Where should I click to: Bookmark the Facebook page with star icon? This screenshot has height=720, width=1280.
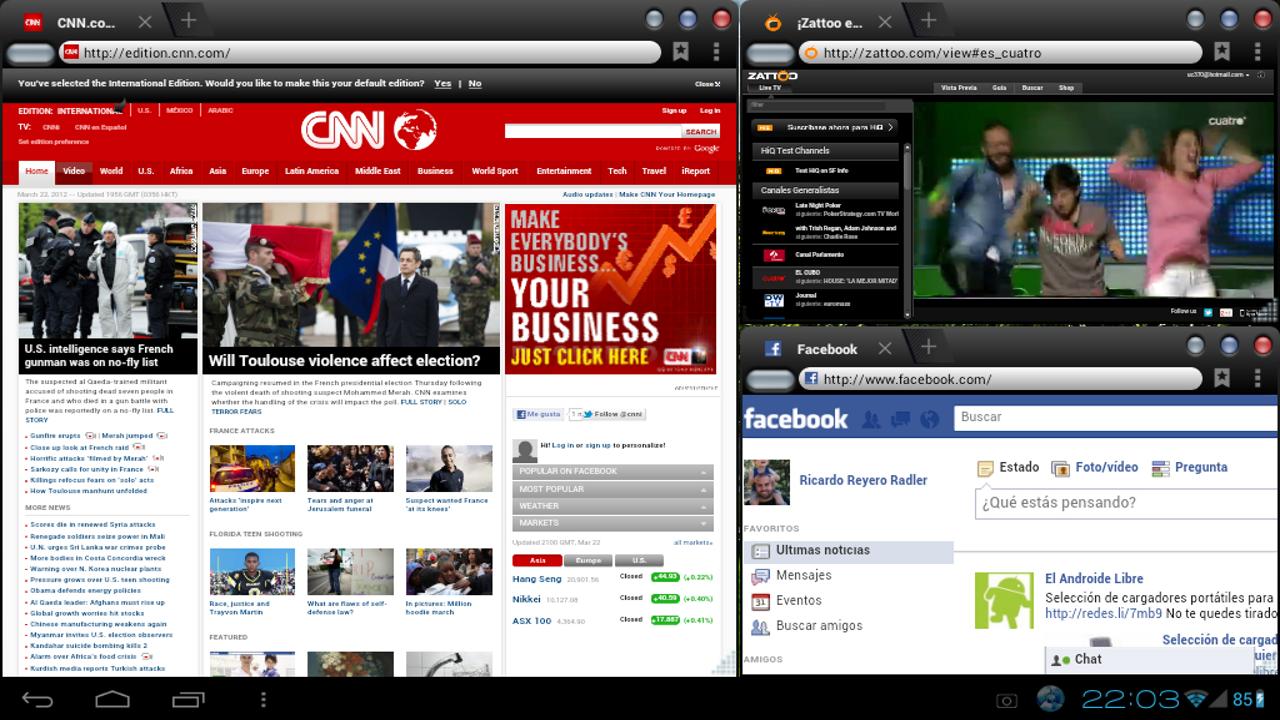[1222, 378]
